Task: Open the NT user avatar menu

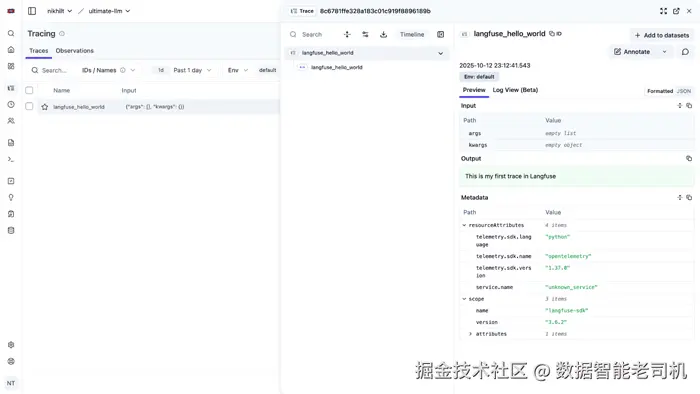Action: click(11, 383)
